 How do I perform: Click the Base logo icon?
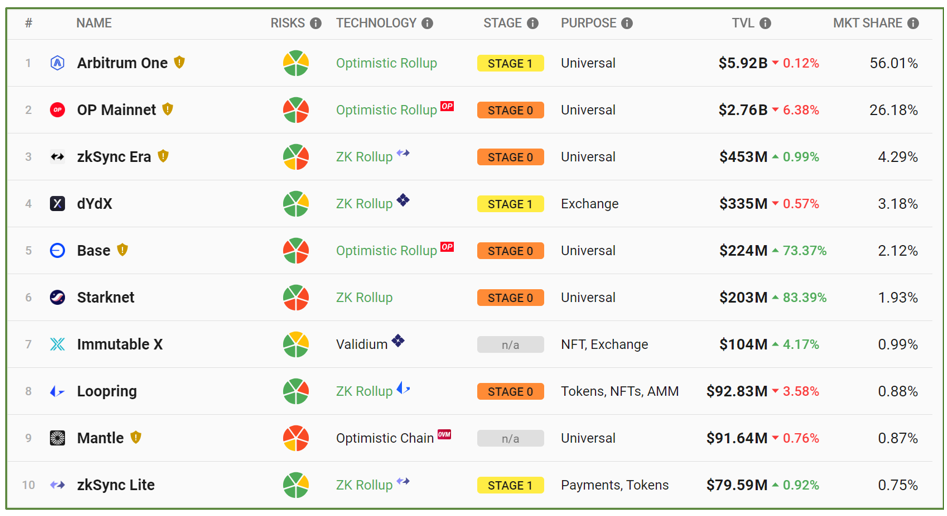tap(57, 251)
